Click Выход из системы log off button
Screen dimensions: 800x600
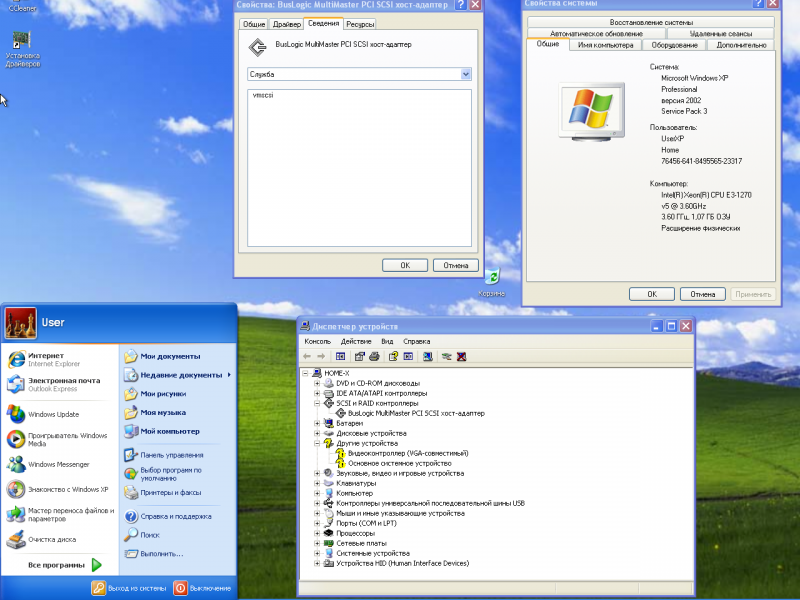129,588
